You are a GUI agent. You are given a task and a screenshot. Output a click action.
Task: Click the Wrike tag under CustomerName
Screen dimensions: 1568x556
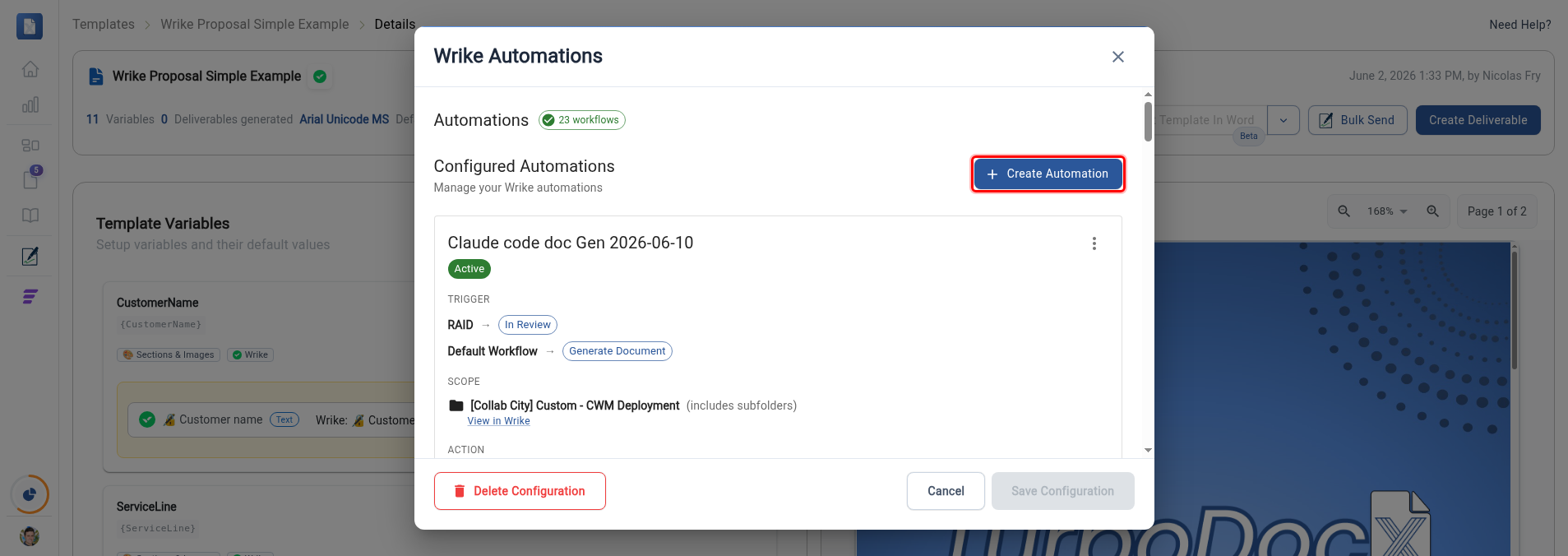pyautogui.click(x=250, y=354)
